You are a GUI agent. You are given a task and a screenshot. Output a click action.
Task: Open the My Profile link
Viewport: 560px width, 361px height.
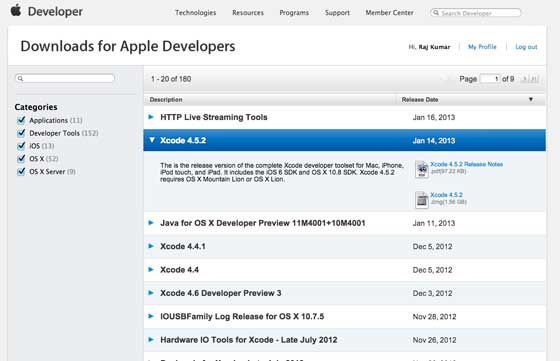tap(482, 47)
